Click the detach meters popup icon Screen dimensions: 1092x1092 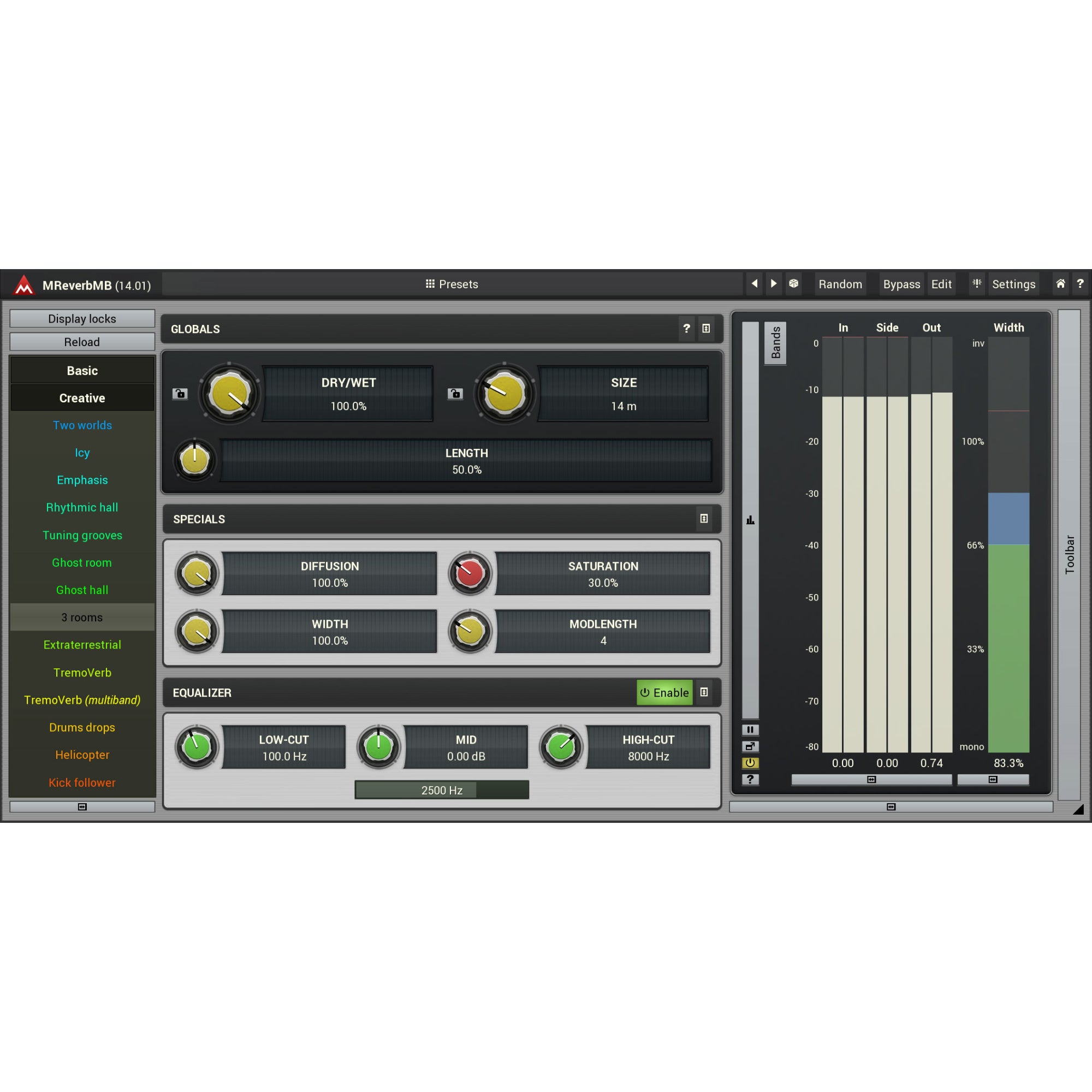pyautogui.click(x=750, y=746)
